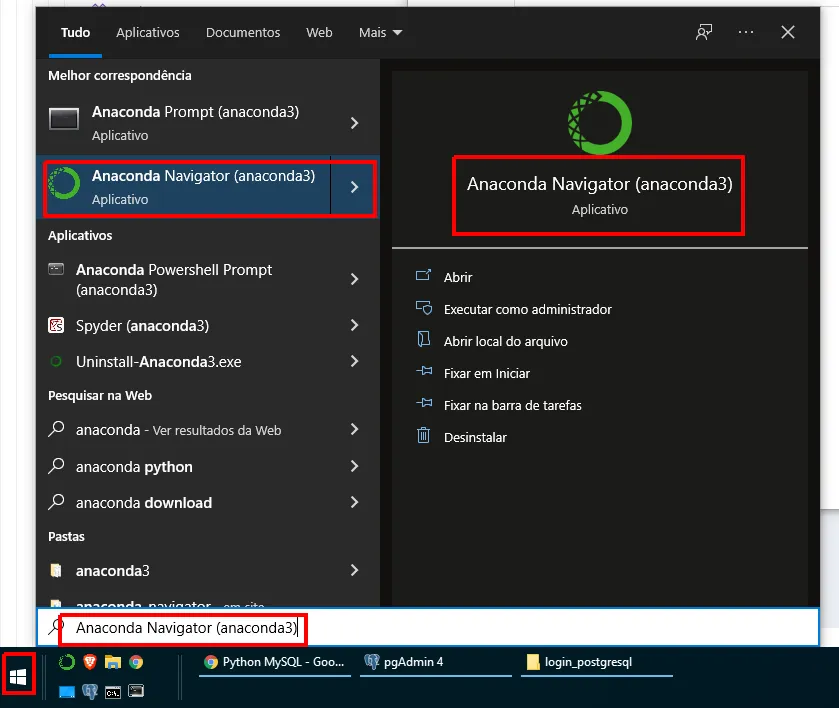Image resolution: width=839 pixels, height=708 pixels.
Task: Click the gray console window quick launch icon
Action: click(136, 691)
